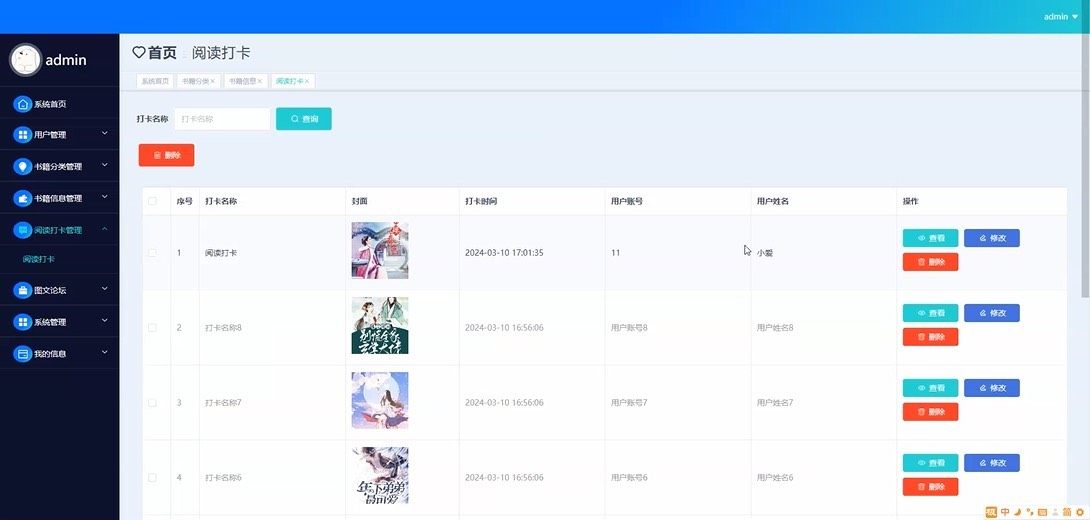Click 修改 for row 1 阅读打卡
Viewport: 1090px width, 520px height.
991,238
